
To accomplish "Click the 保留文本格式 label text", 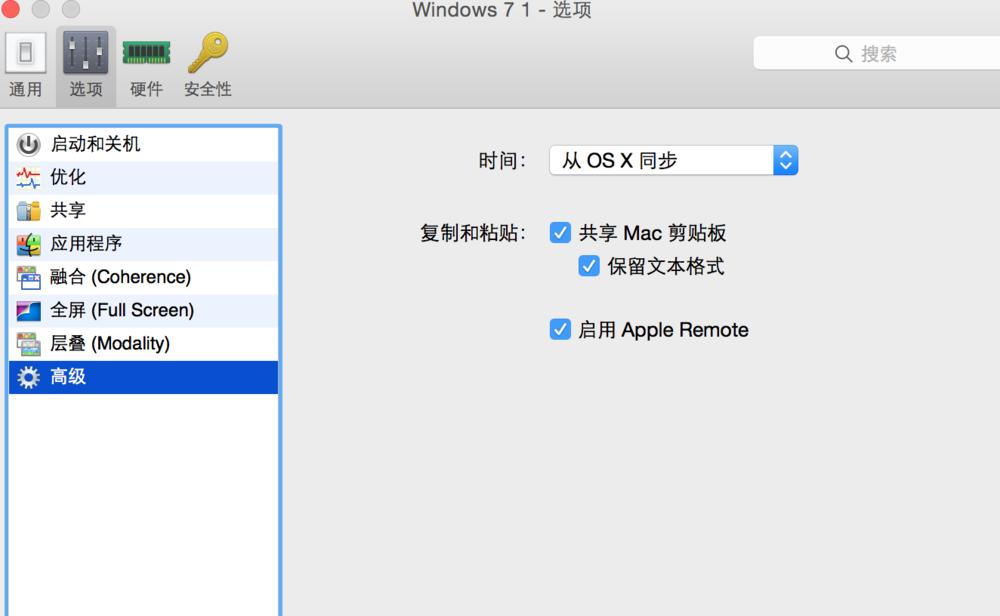I will point(666,266).
